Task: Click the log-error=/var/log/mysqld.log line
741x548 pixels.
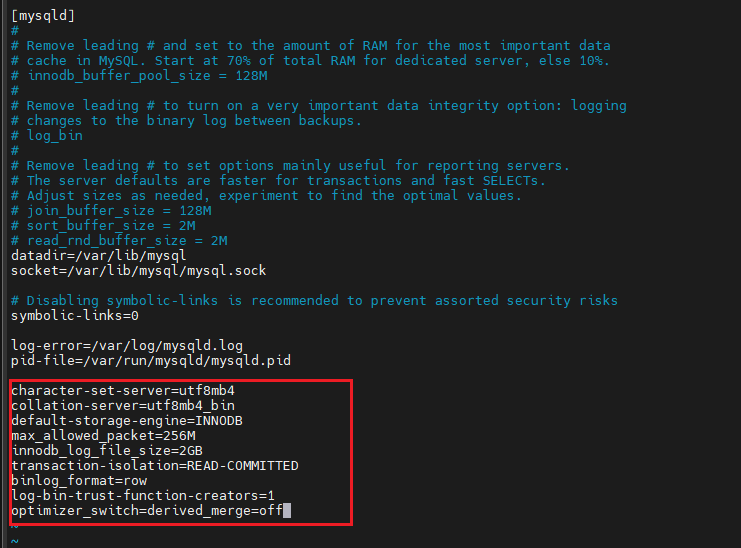Action: coord(127,346)
